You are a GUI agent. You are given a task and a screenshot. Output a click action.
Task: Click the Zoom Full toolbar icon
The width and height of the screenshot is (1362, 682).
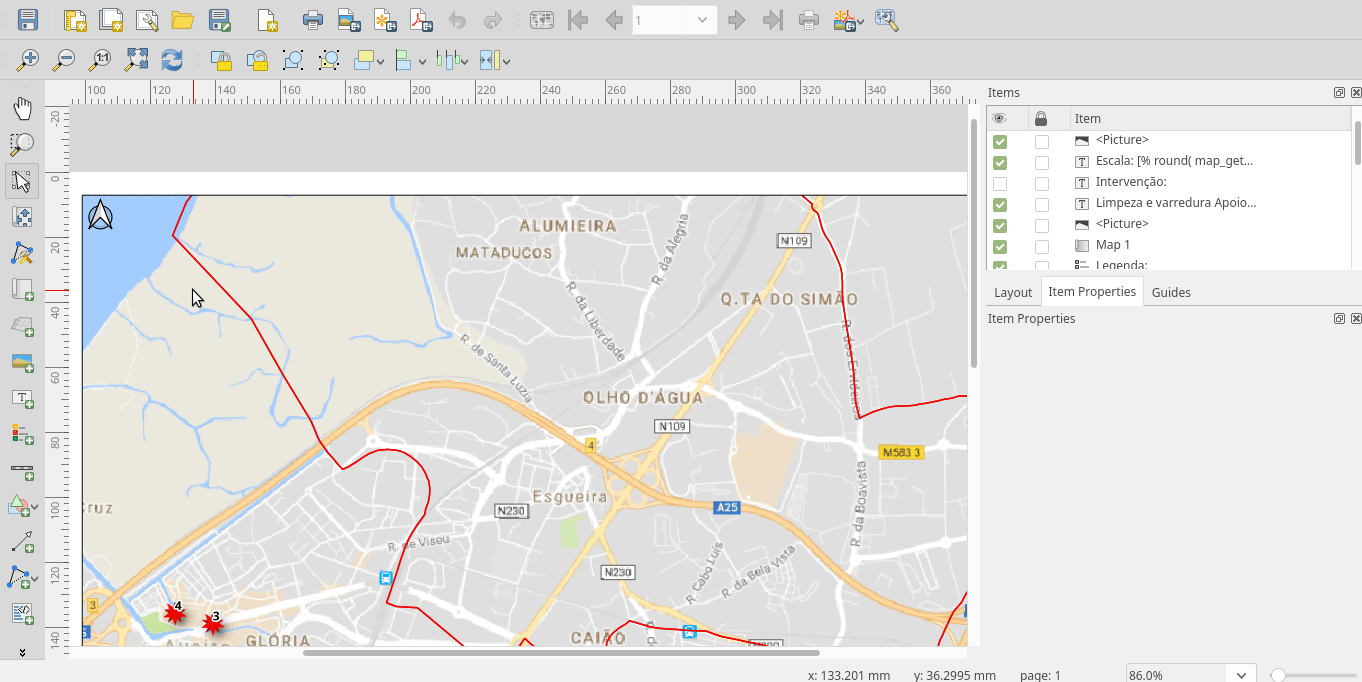136,60
